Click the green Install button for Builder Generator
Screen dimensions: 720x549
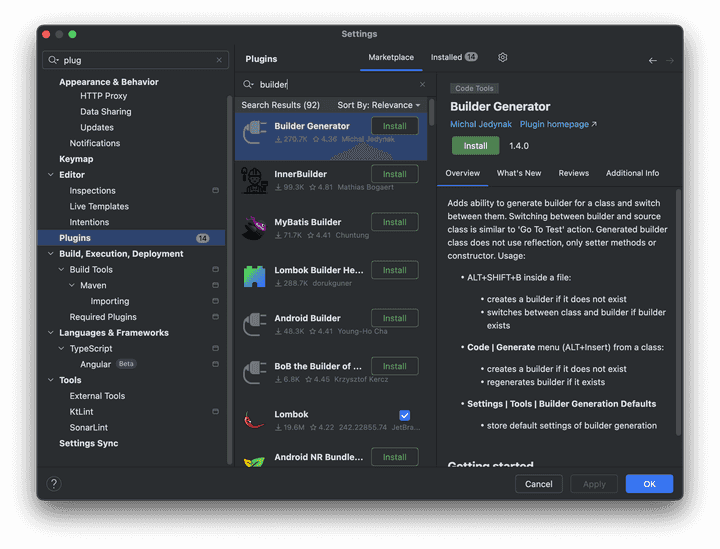[x=475, y=146]
